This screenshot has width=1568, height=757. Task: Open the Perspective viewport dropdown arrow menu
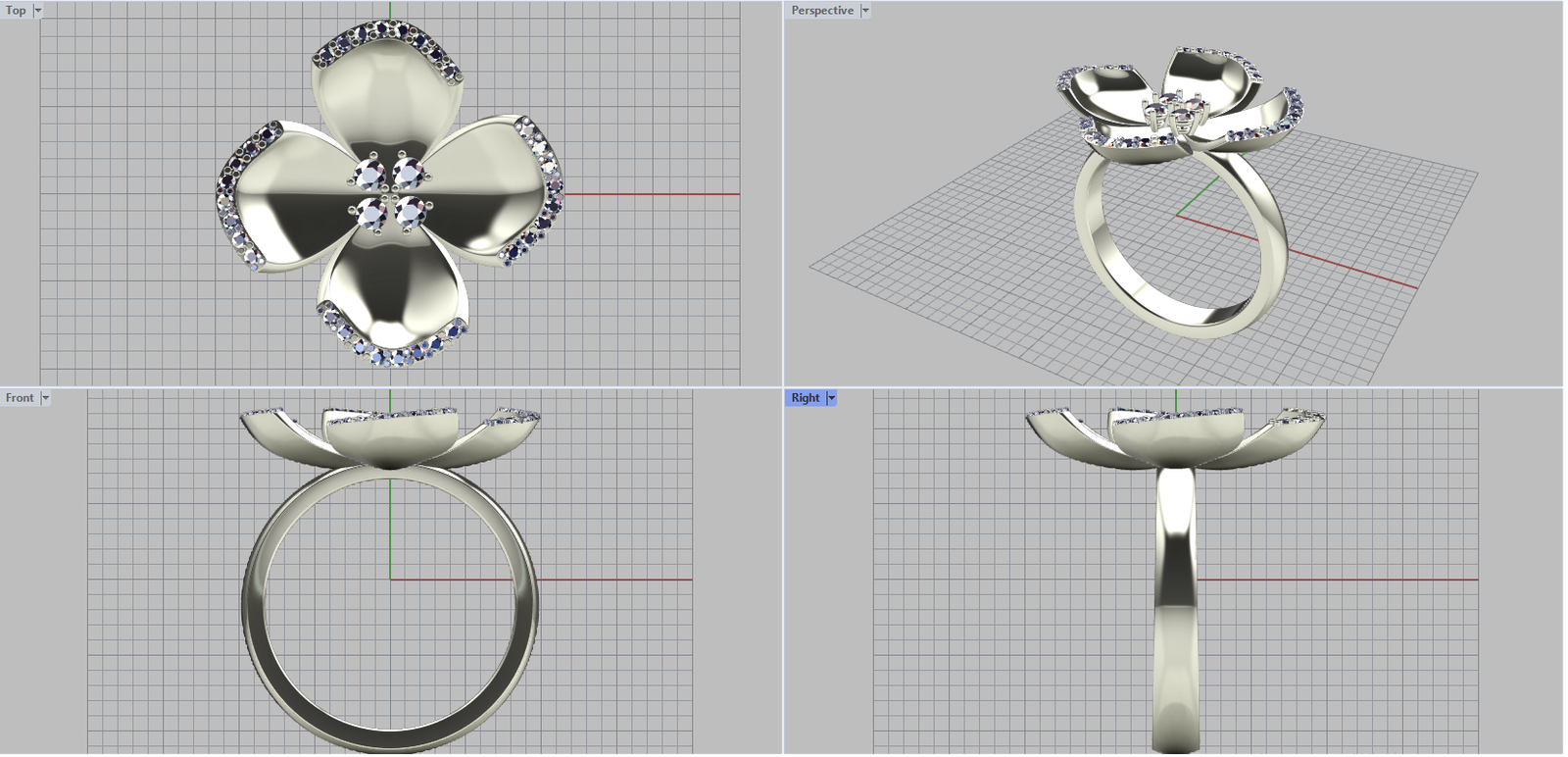(865, 11)
